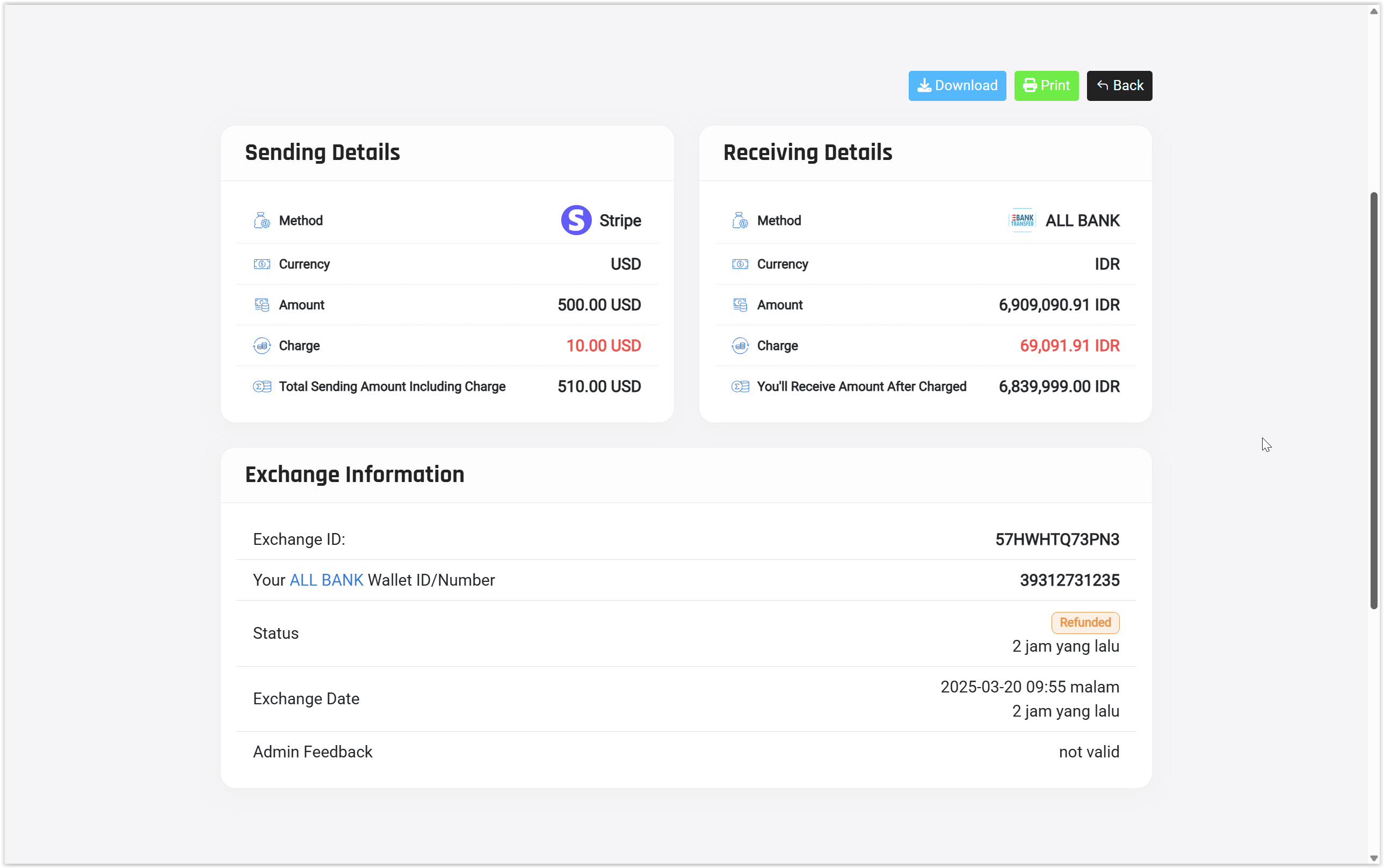Click the ALL BANK transfer logo
Image resolution: width=1384 pixels, height=868 pixels.
click(x=1022, y=221)
